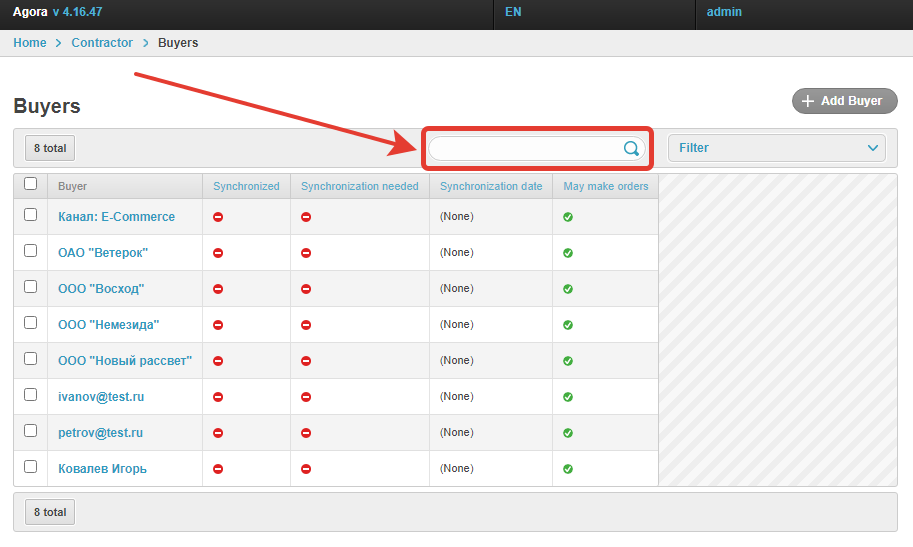Click green check icon in Ковалев Игорь row
Viewport: 913px width, 547px height.
[x=568, y=469]
